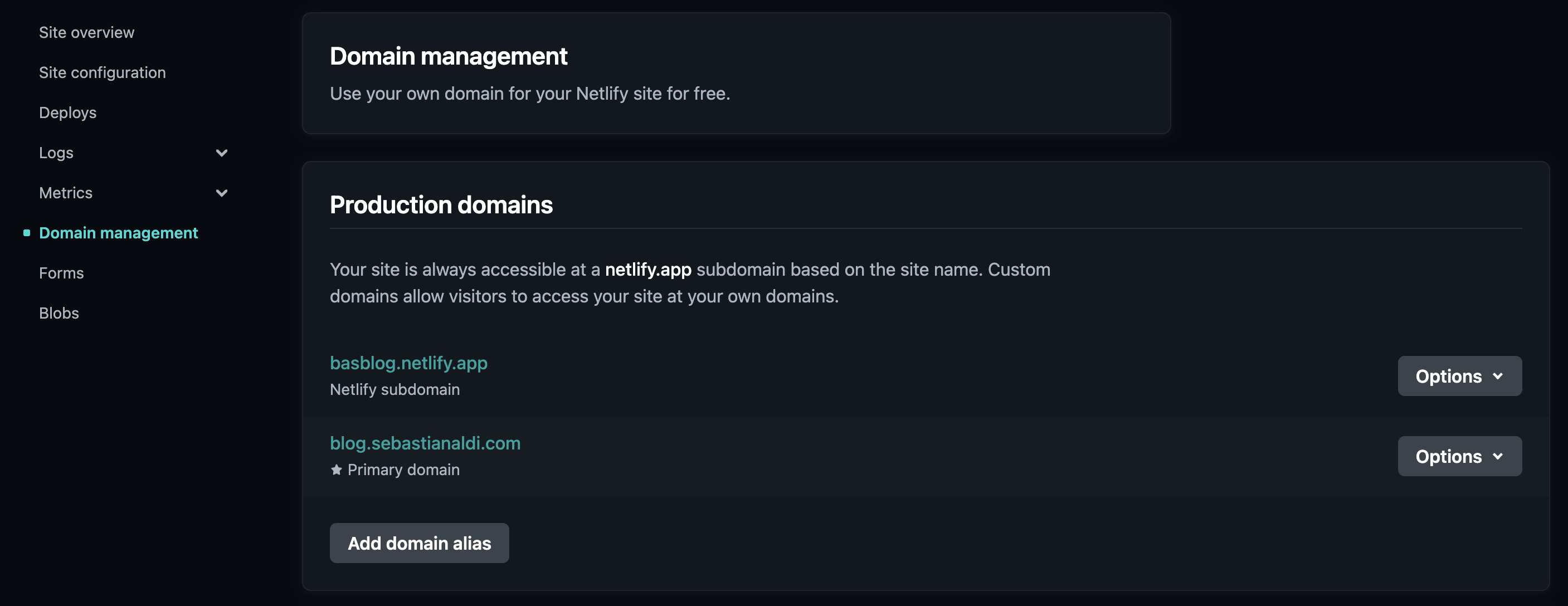
Task: Open Options dropdown for blog.sebastianaldi.com
Action: coord(1460,456)
